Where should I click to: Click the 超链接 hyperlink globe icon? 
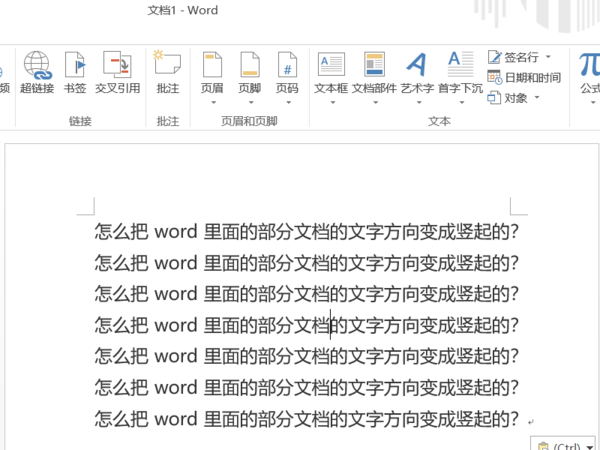[37, 65]
